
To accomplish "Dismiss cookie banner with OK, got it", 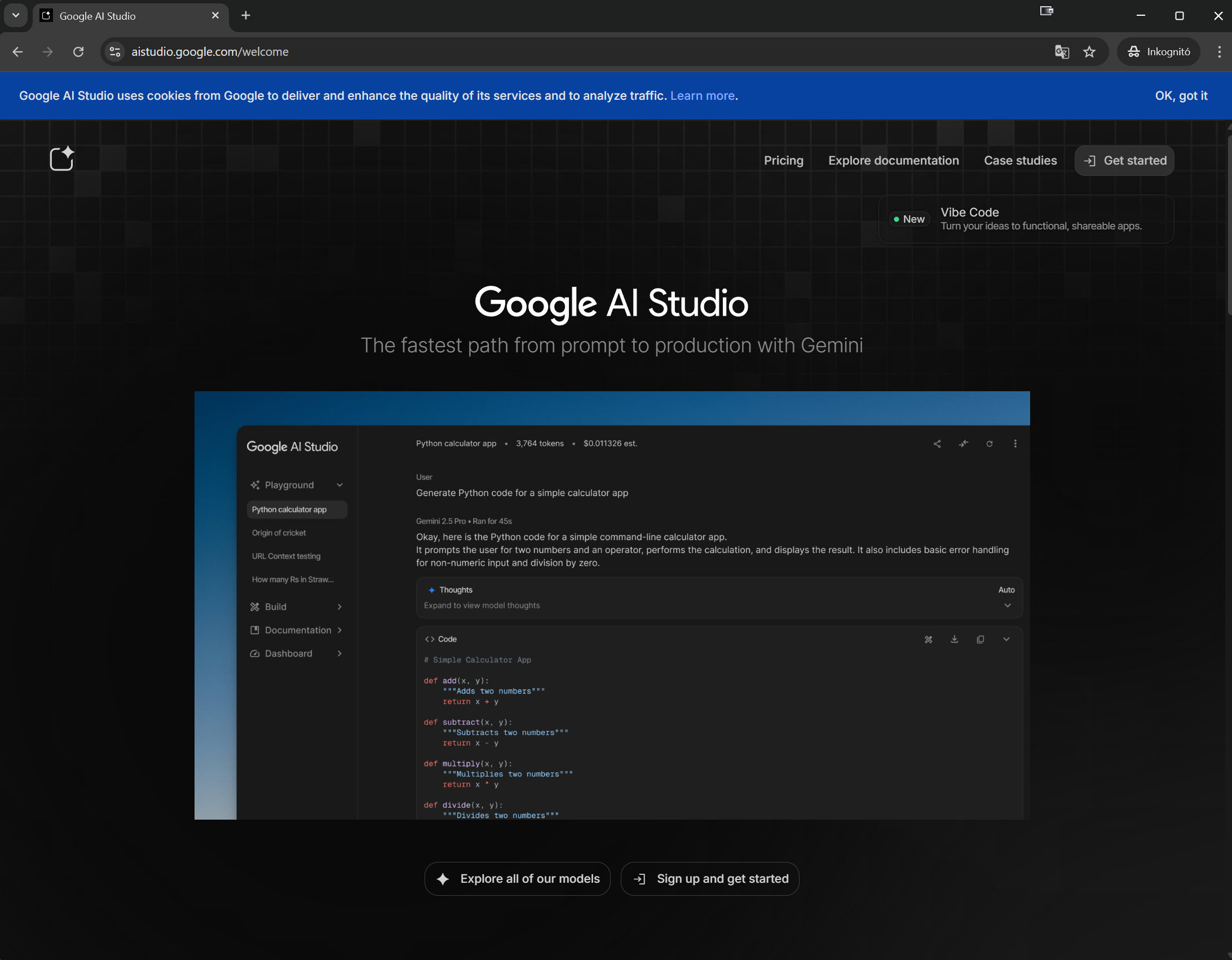I will click(1181, 96).
